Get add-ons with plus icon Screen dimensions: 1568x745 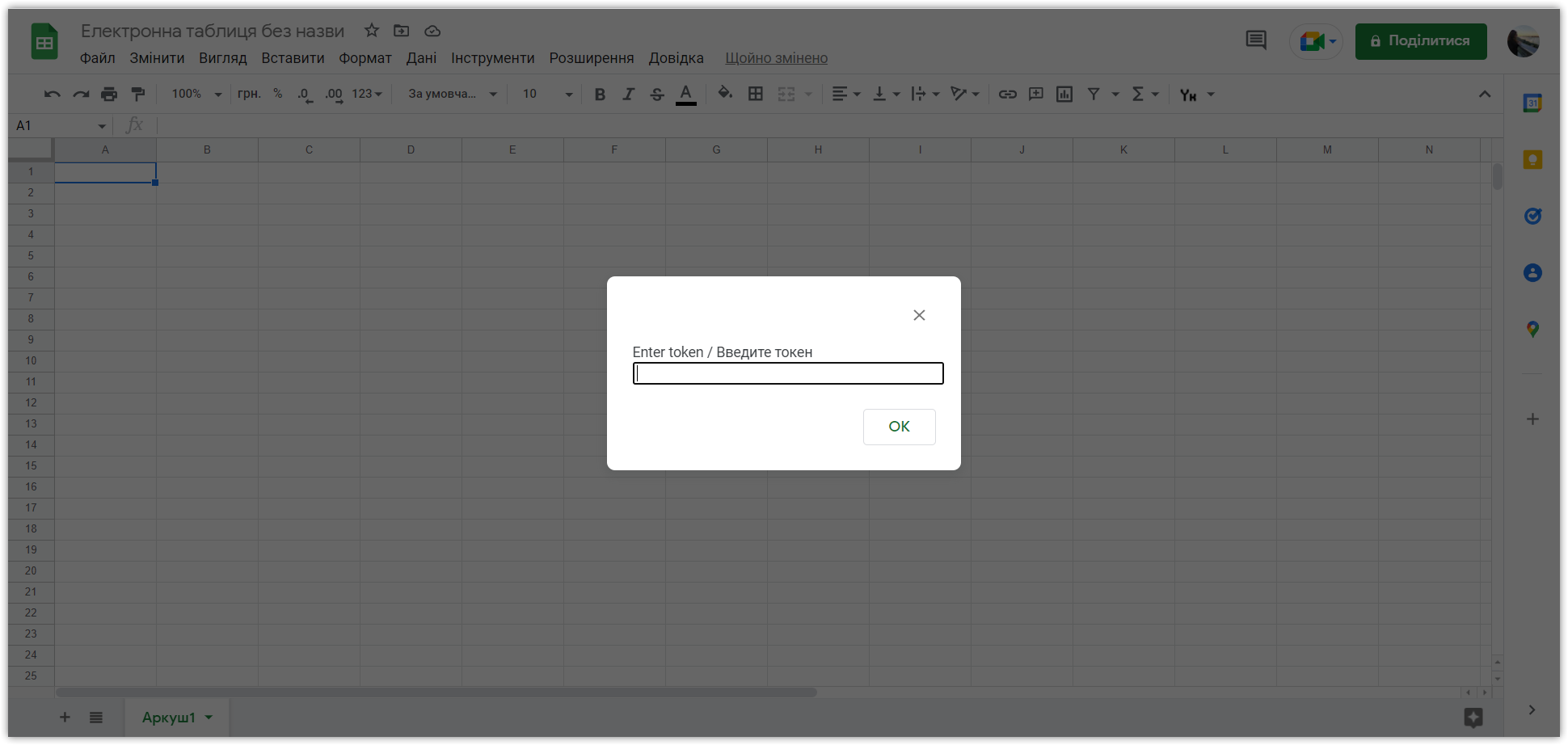[1532, 419]
